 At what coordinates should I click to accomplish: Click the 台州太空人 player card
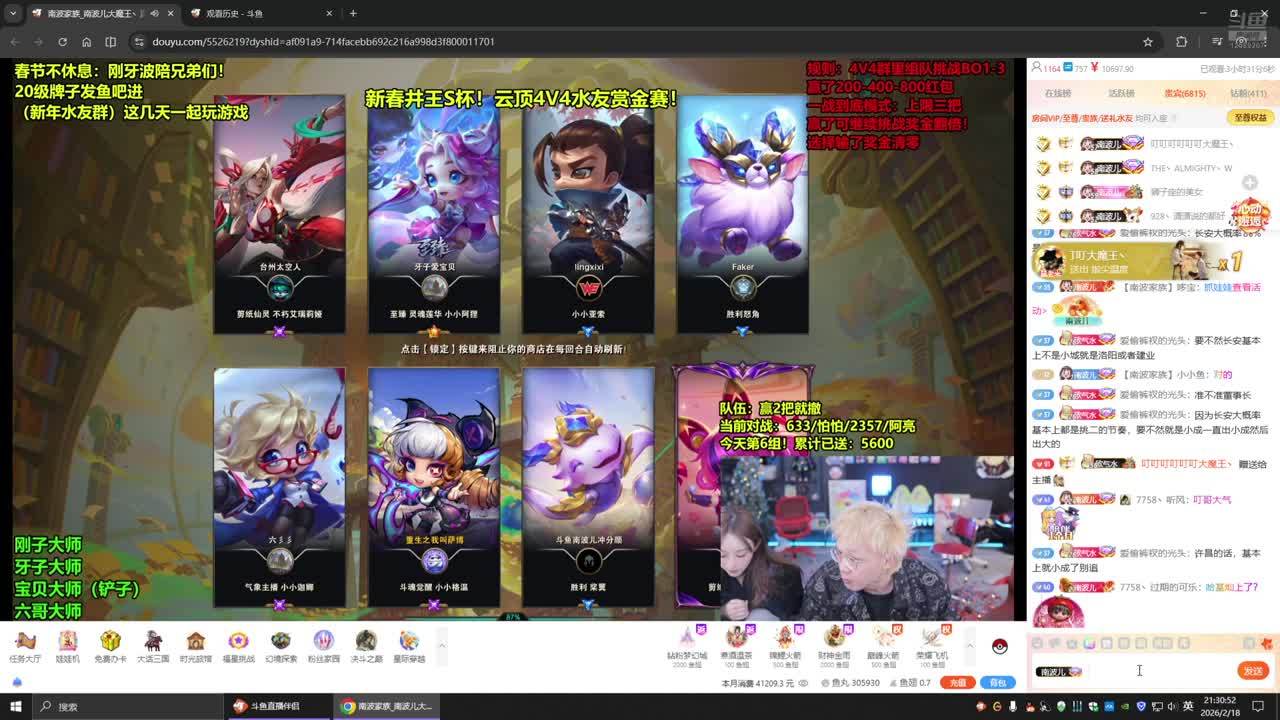pos(279,215)
